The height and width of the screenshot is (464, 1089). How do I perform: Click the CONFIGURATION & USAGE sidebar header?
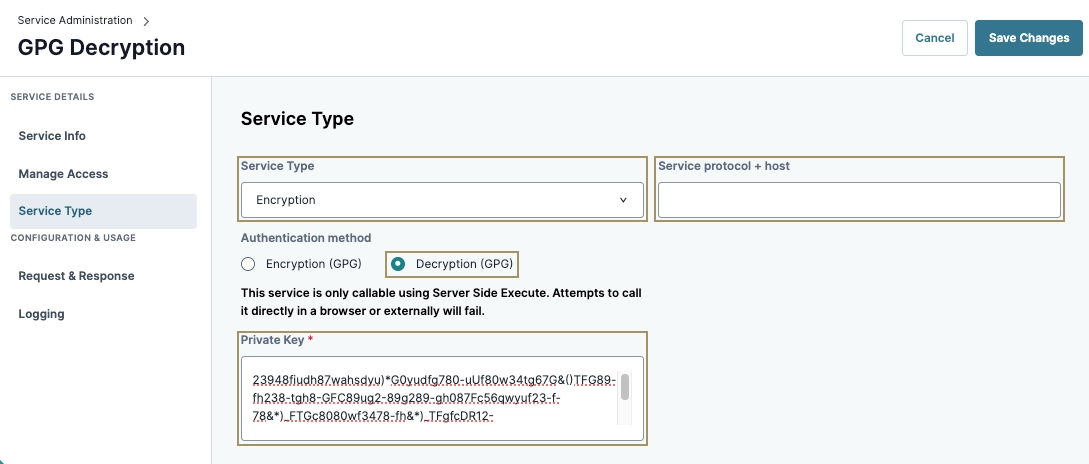click(73, 238)
